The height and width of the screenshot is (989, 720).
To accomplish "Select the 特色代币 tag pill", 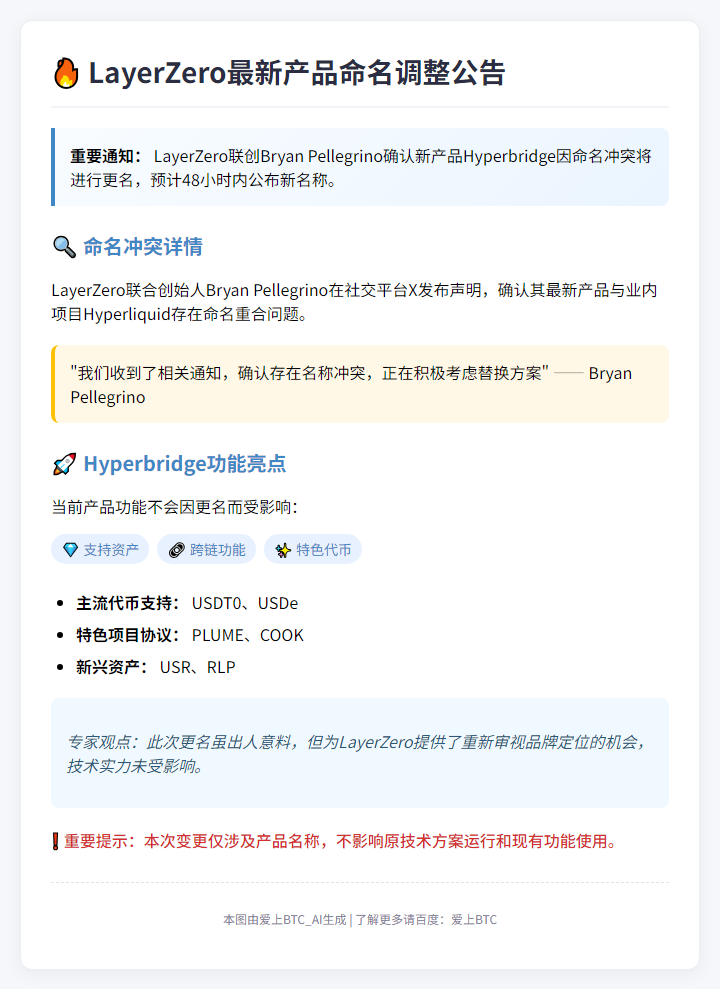I will click(x=313, y=549).
